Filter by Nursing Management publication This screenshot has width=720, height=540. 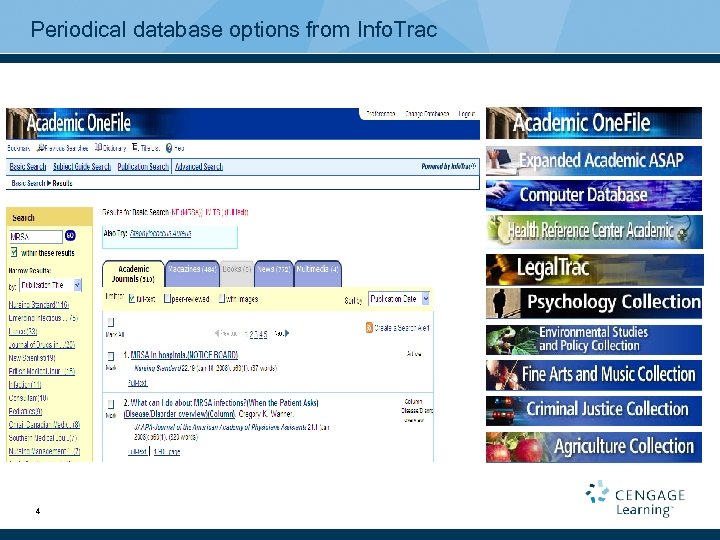tap(45, 451)
